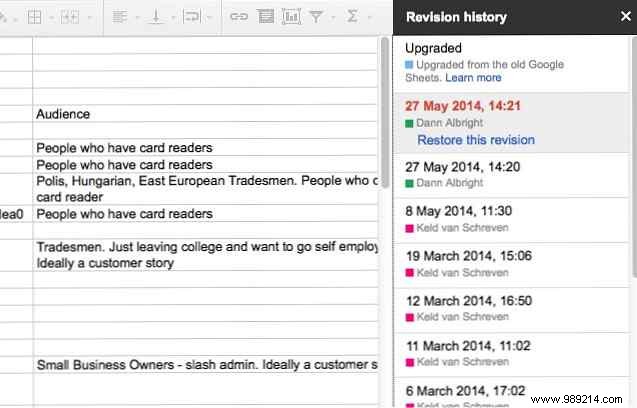Select the Upgraded revision entry
Screen dimensions: 637x408
tap(511, 63)
